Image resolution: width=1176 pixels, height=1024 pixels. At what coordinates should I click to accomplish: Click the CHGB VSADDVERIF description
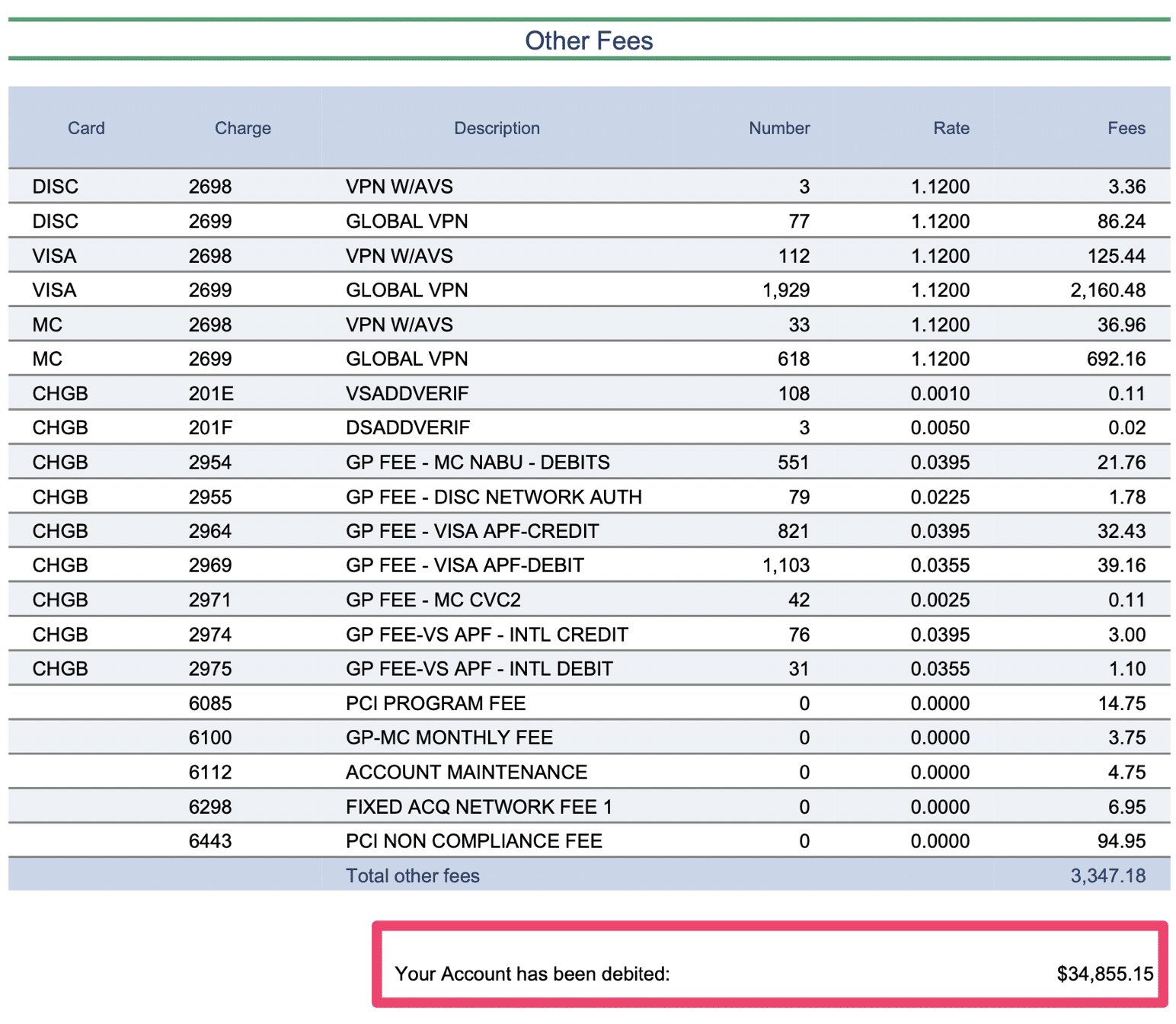click(x=407, y=393)
